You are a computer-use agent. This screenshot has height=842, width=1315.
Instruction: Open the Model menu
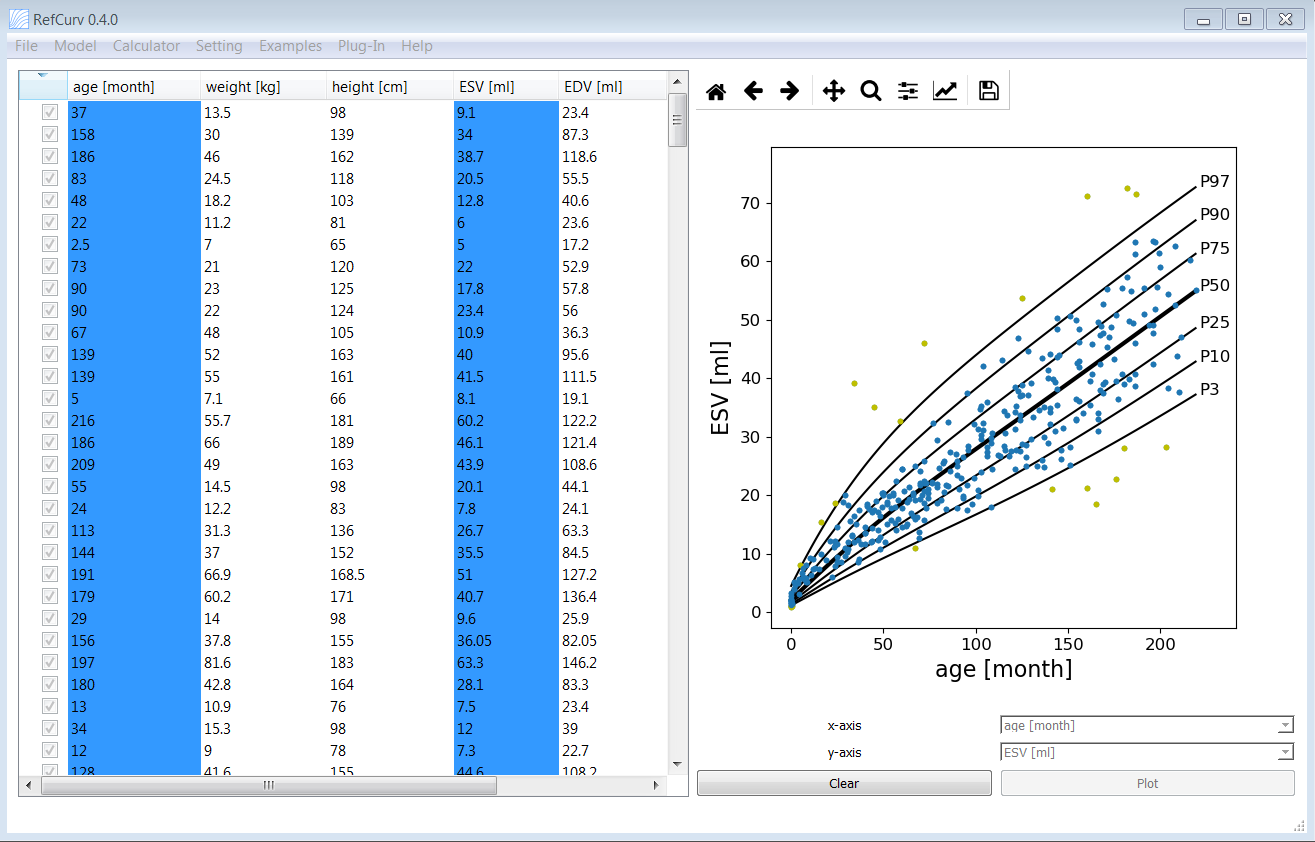[x=75, y=46]
